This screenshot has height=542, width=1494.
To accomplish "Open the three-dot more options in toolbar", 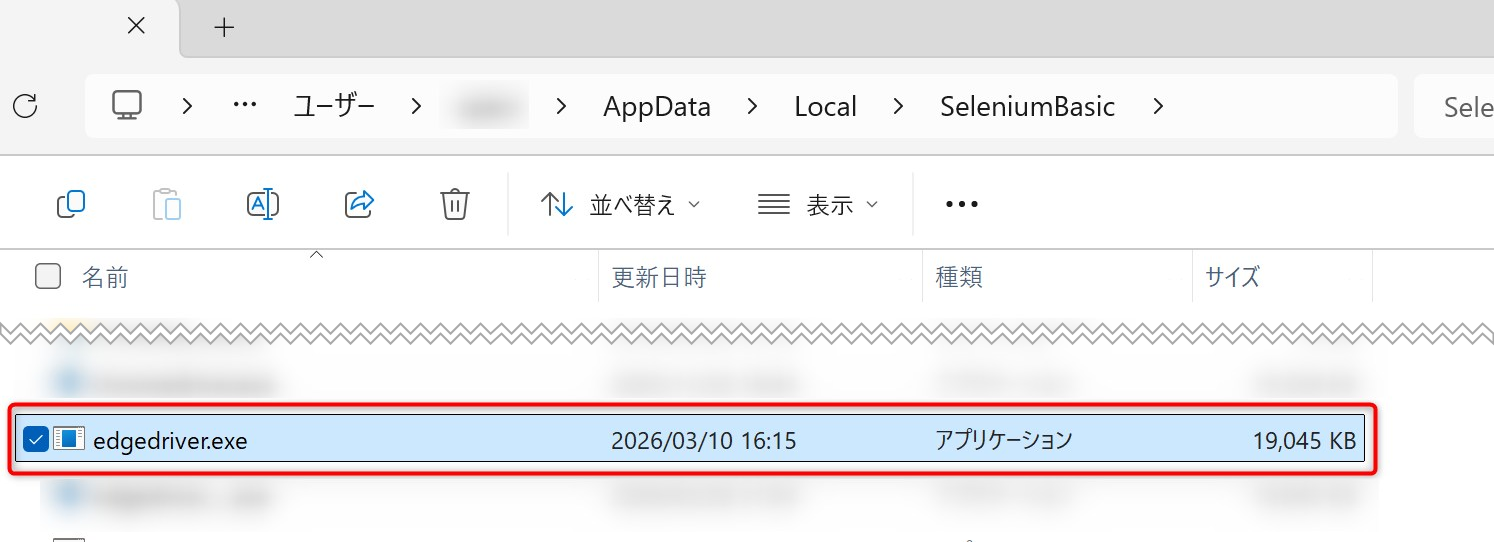I will coord(961,205).
